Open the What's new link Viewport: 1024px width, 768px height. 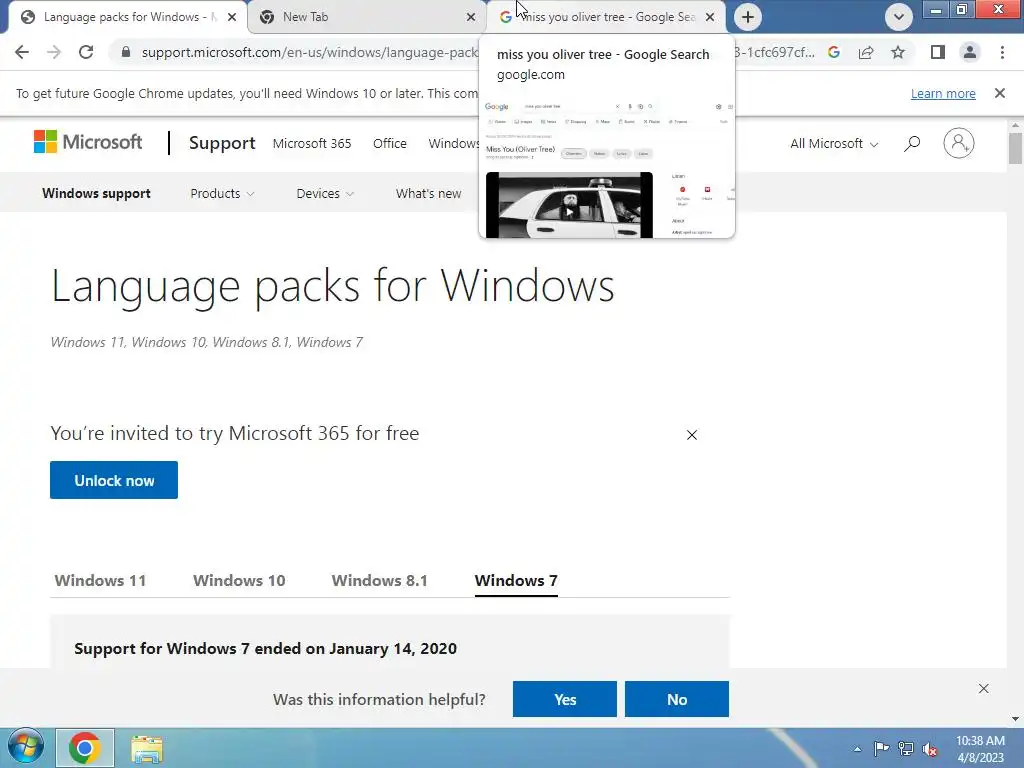(x=428, y=193)
